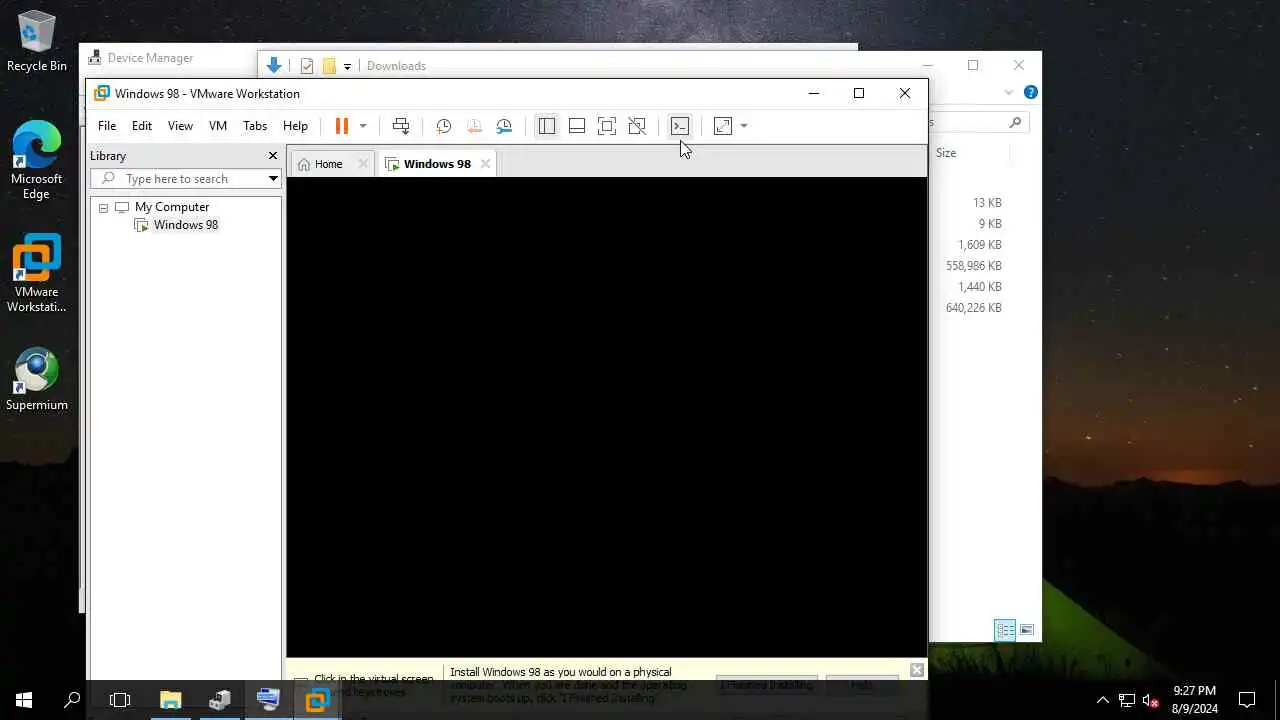The width and height of the screenshot is (1280, 720).
Task: Open the Edit menu
Action: point(142,126)
